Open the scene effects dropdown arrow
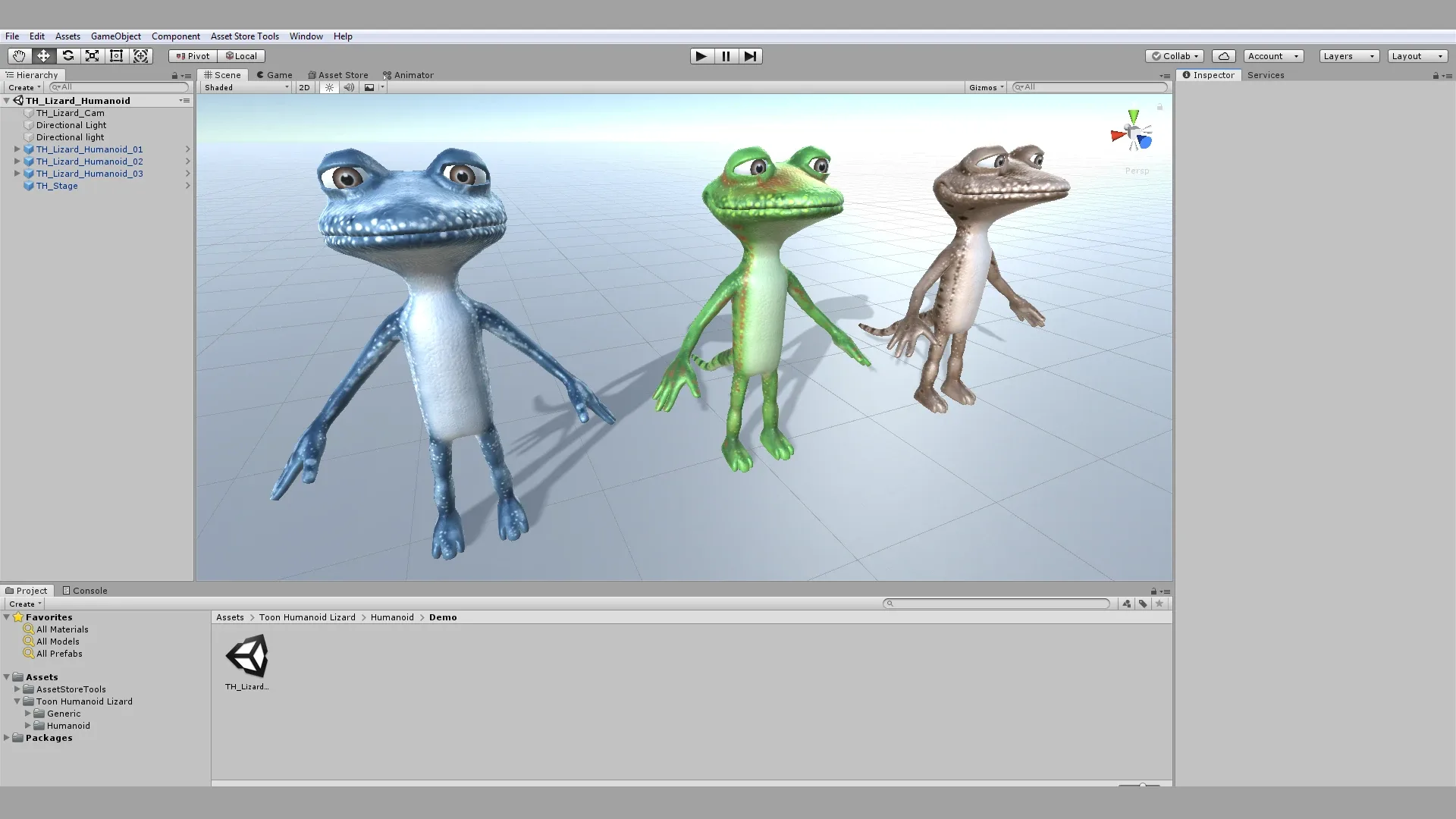Viewport: 1456px width, 819px height. [382, 87]
